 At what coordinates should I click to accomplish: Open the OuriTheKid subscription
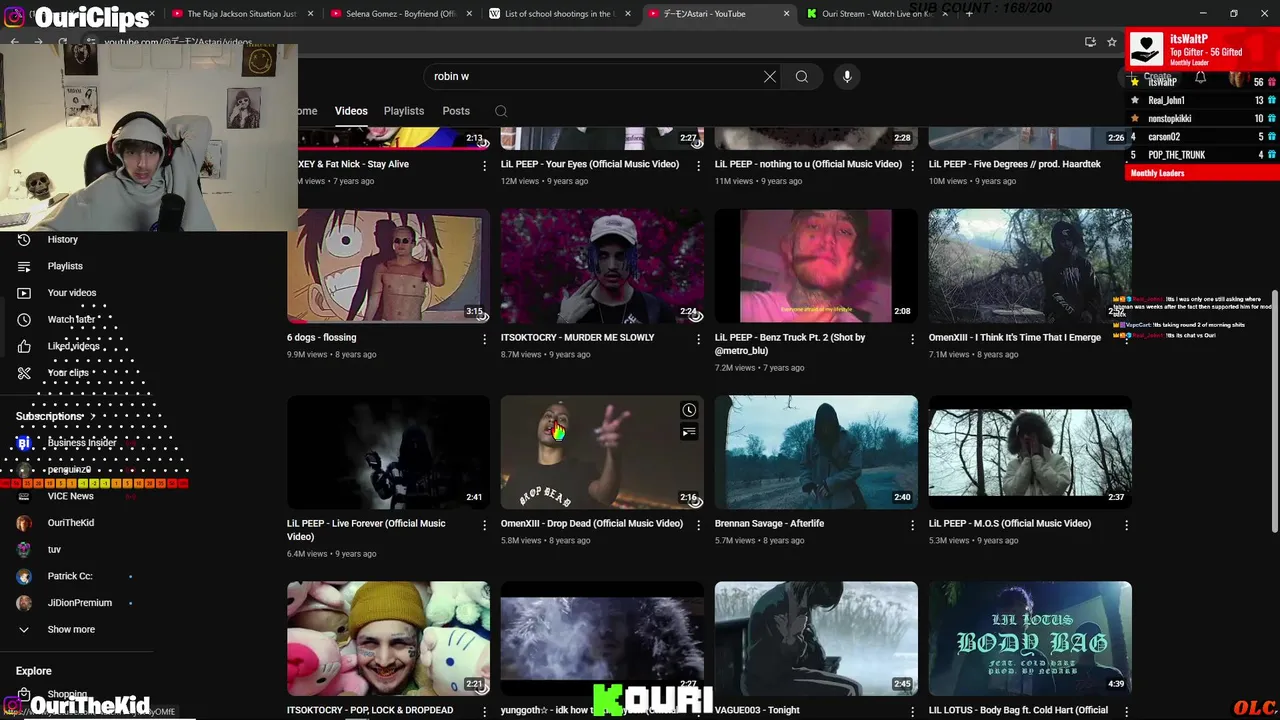point(70,523)
